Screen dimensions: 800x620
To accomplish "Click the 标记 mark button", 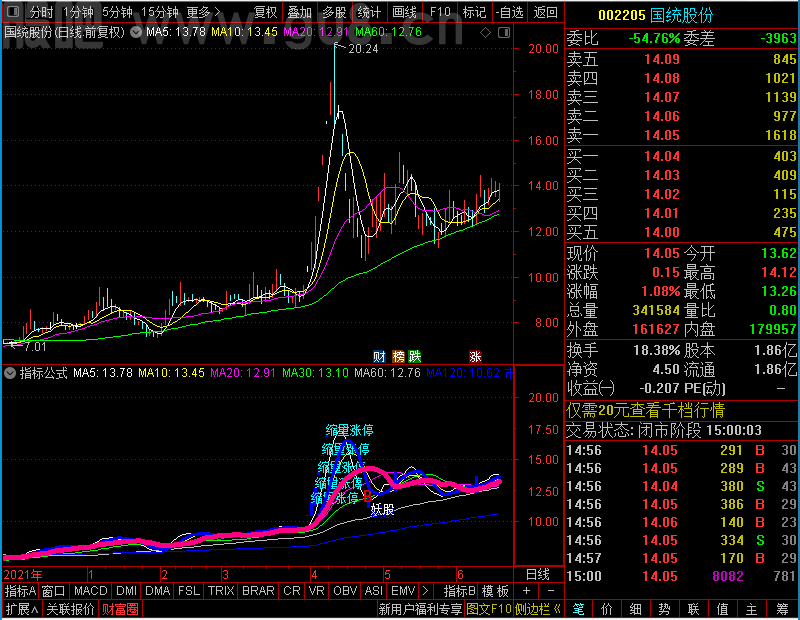I will pos(474,12).
